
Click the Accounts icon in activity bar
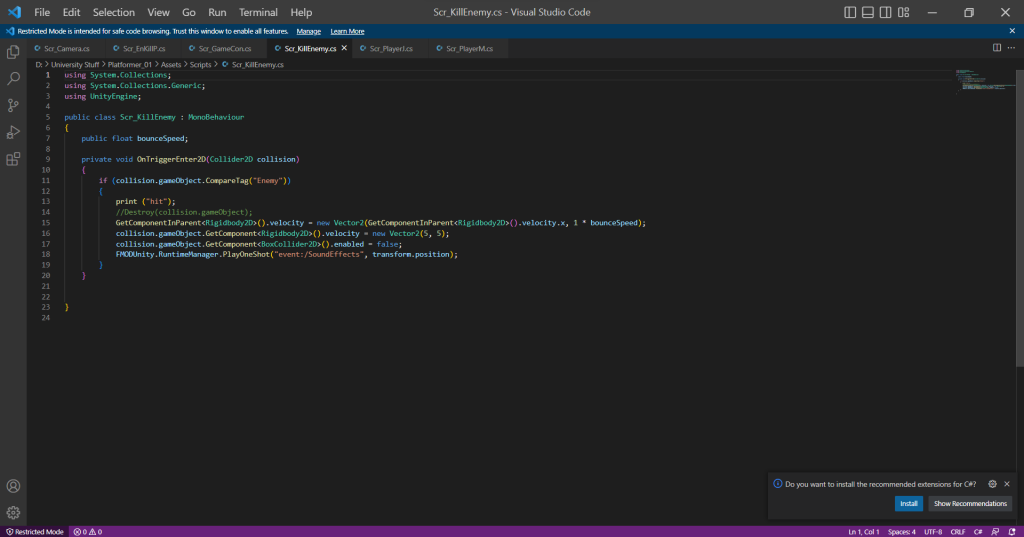13,486
